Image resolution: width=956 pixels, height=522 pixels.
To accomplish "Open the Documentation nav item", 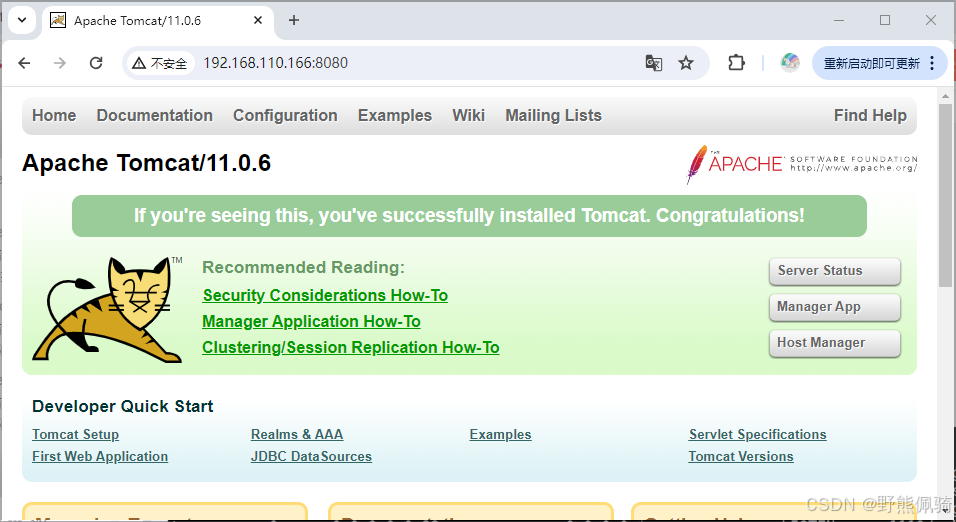I will (155, 115).
